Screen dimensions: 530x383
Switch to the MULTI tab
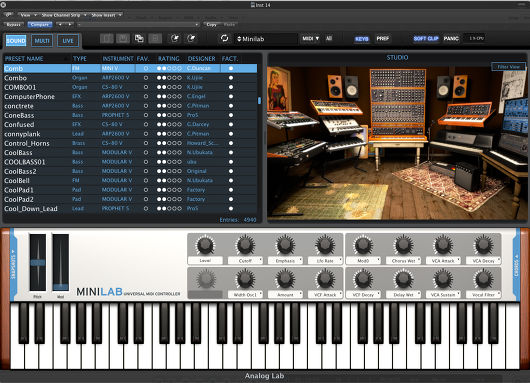click(42, 41)
